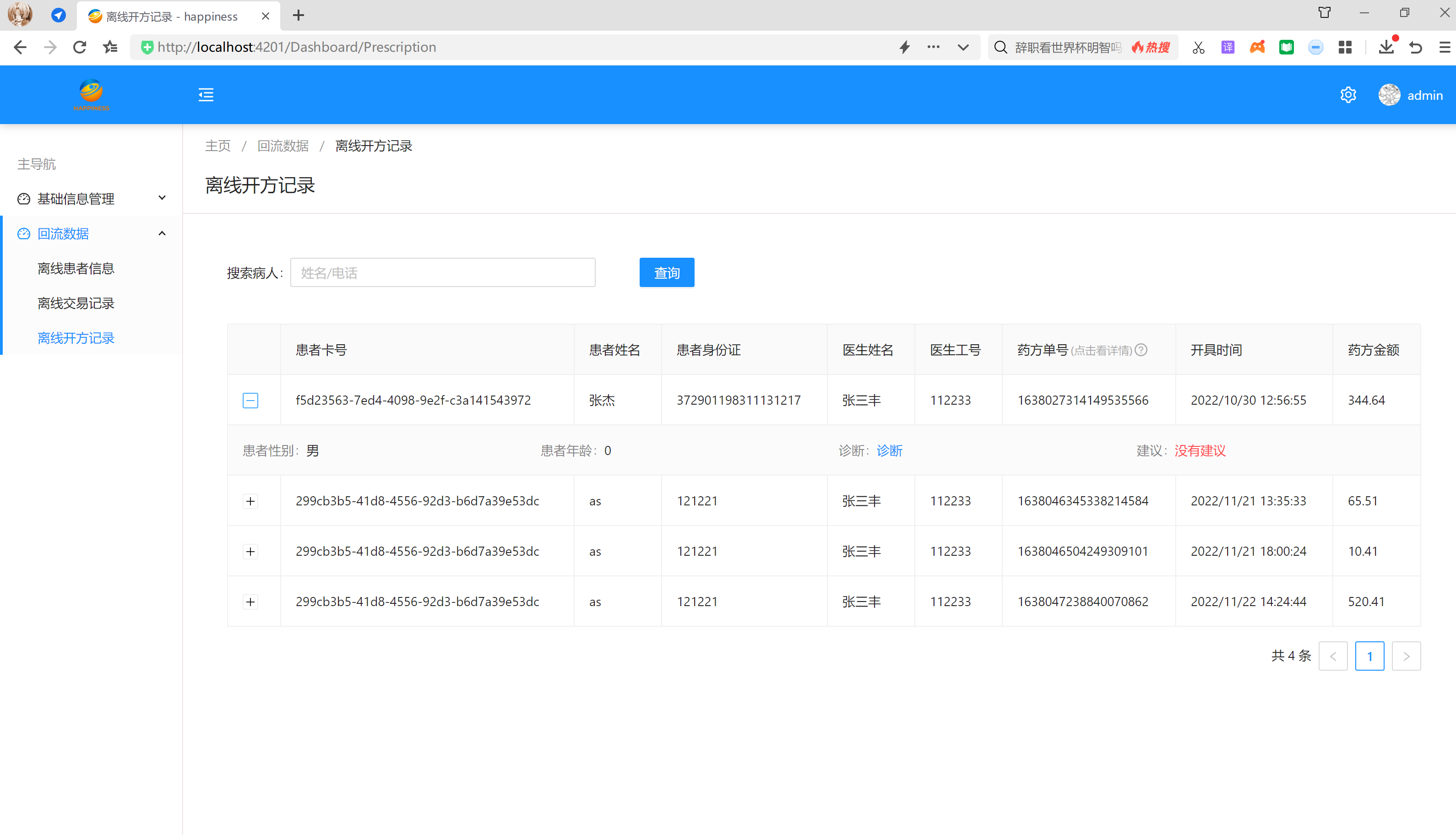Click the blue 诊断 link

point(890,451)
